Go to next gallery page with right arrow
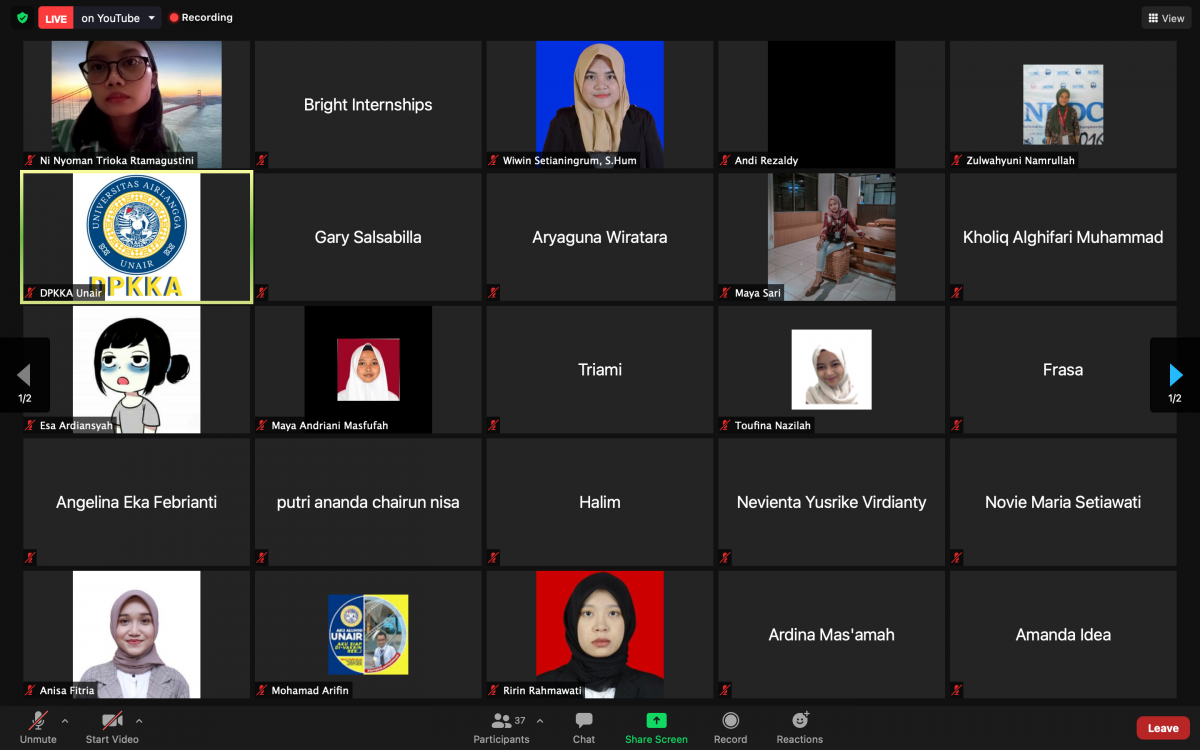This screenshot has width=1200, height=750. coord(1175,376)
